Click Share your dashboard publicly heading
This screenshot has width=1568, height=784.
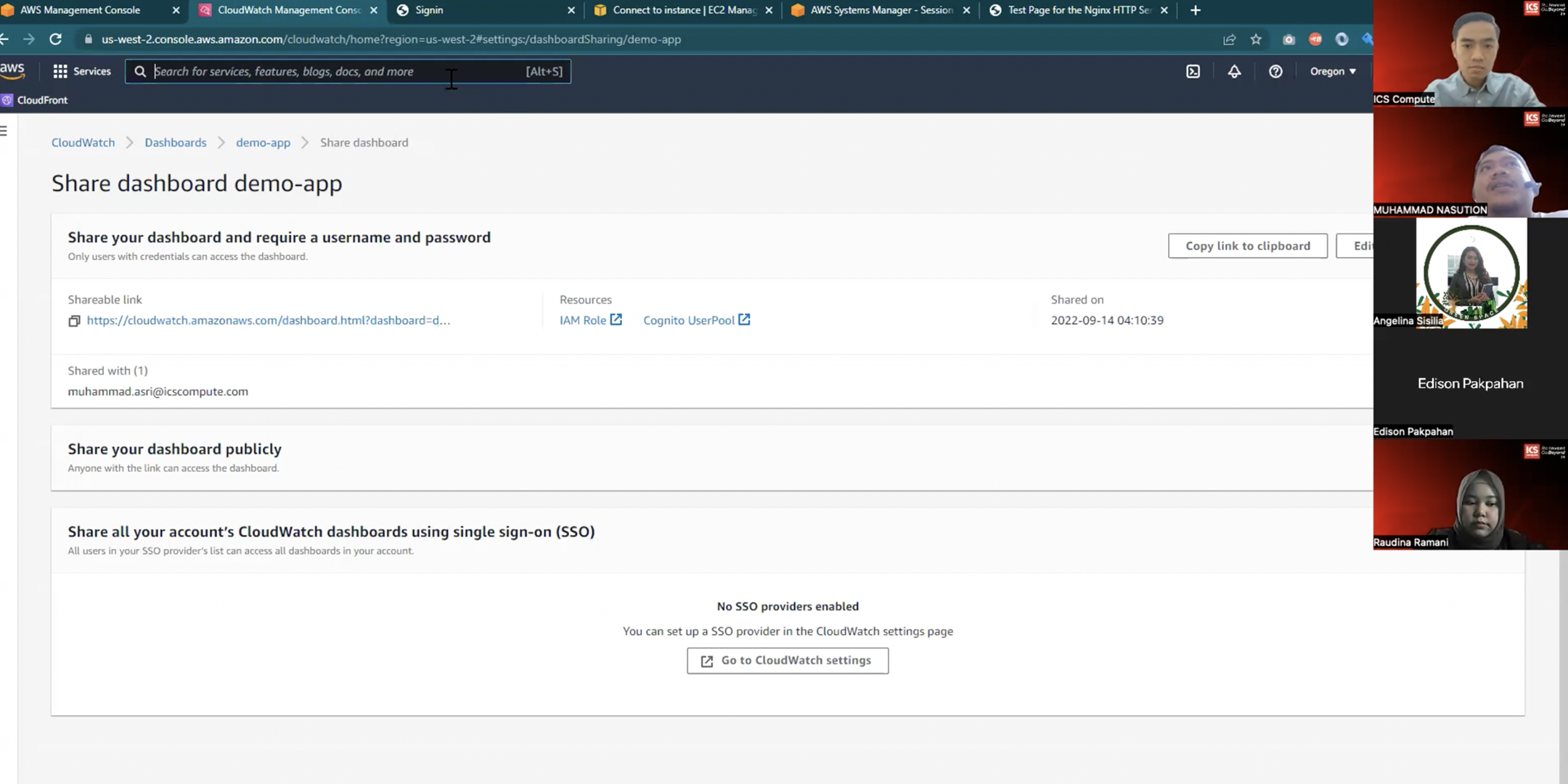tap(175, 449)
